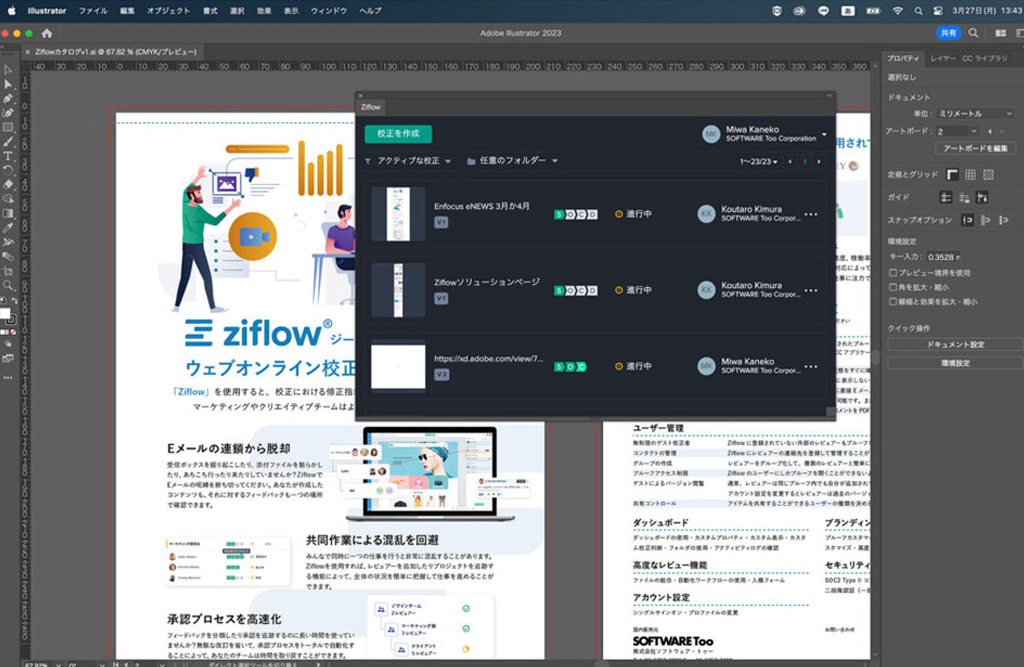Enable 線幅と効果を拡大・縮小 checkbox
This screenshot has height=667, width=1024.
893,301
